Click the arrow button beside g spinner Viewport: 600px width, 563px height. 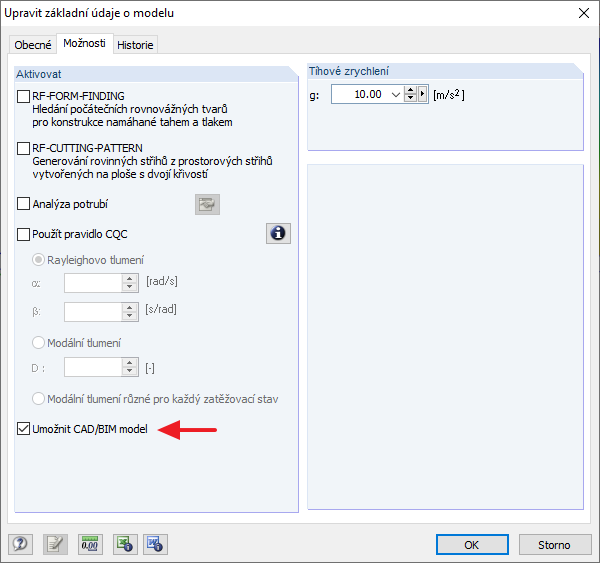(x=422, y=94)
